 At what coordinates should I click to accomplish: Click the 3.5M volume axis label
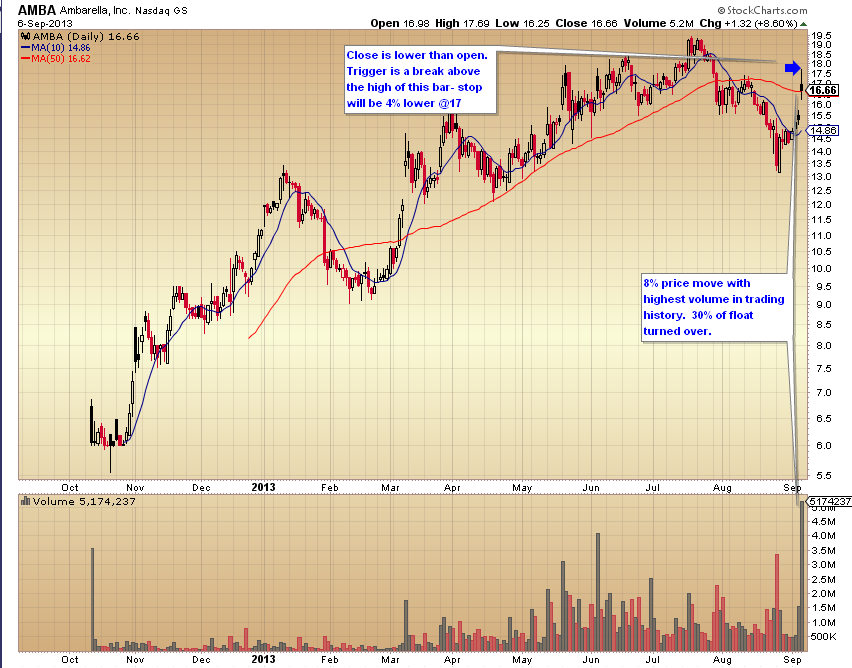point(824,550)
